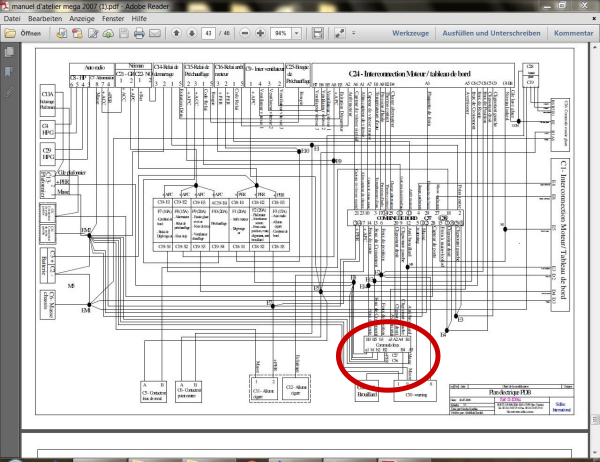Go to the previous page with up arrow
Viewport: 600px width, 462px height.
click(x=177, y=33)
